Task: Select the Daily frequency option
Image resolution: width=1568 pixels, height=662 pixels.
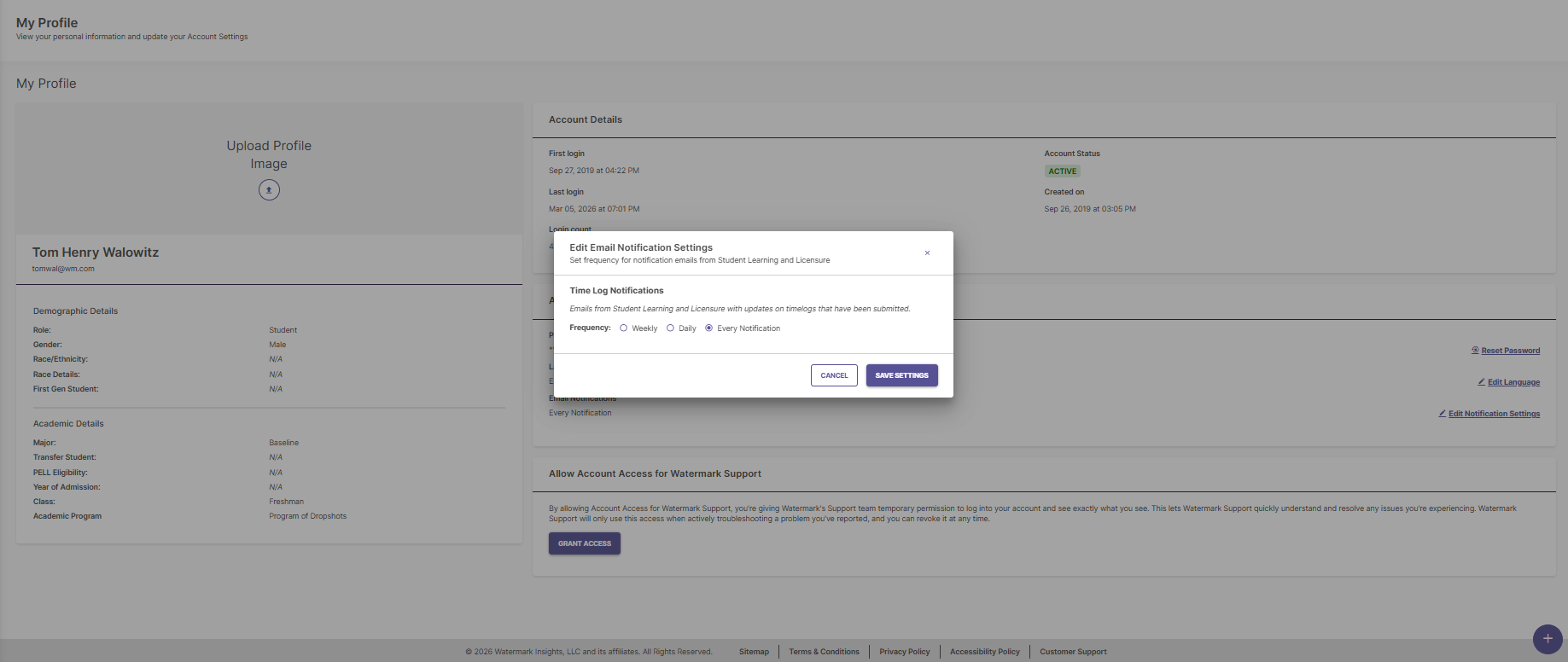Action: pos(670,328)
